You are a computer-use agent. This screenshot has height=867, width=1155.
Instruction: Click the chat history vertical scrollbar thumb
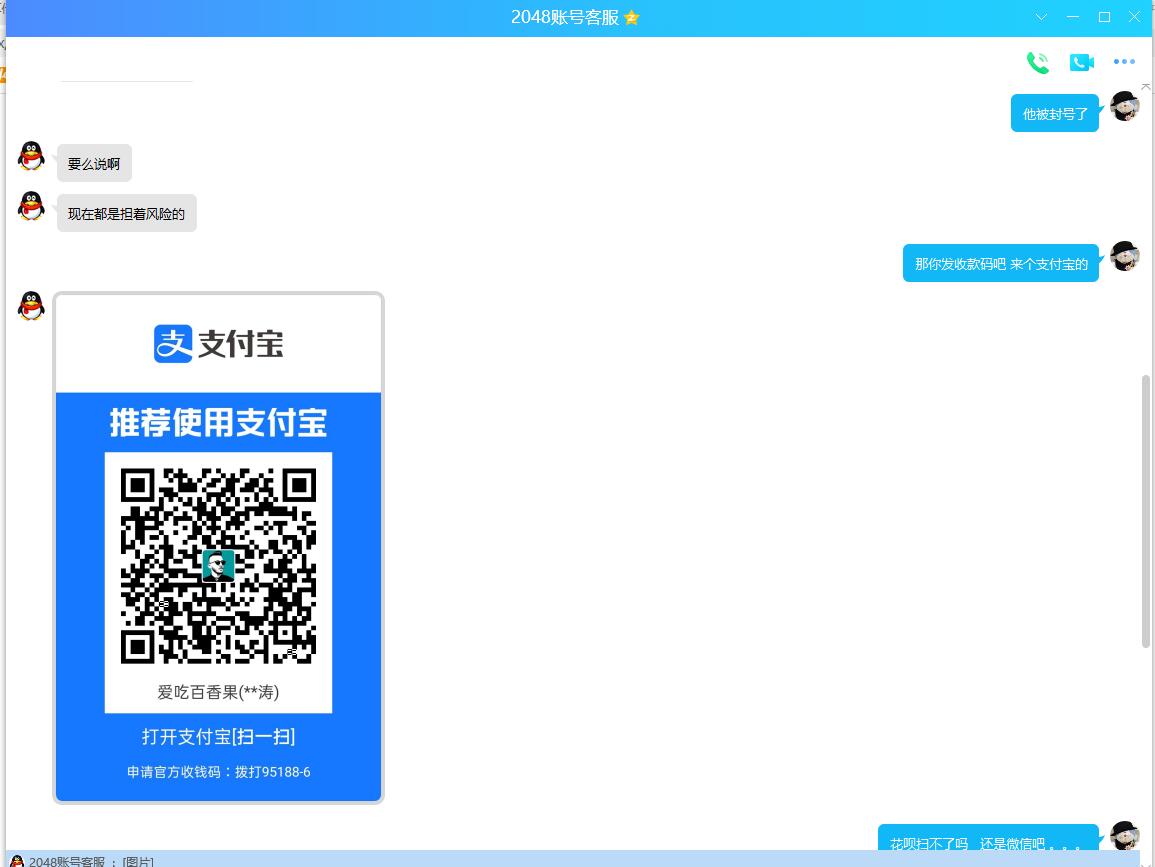tap(1145, 511)
